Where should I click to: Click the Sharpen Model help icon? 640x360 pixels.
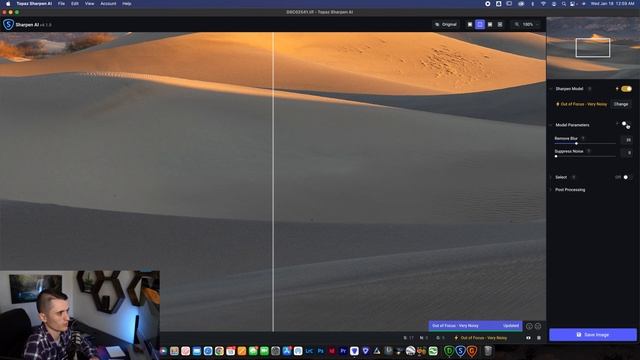tap(589, 89)
